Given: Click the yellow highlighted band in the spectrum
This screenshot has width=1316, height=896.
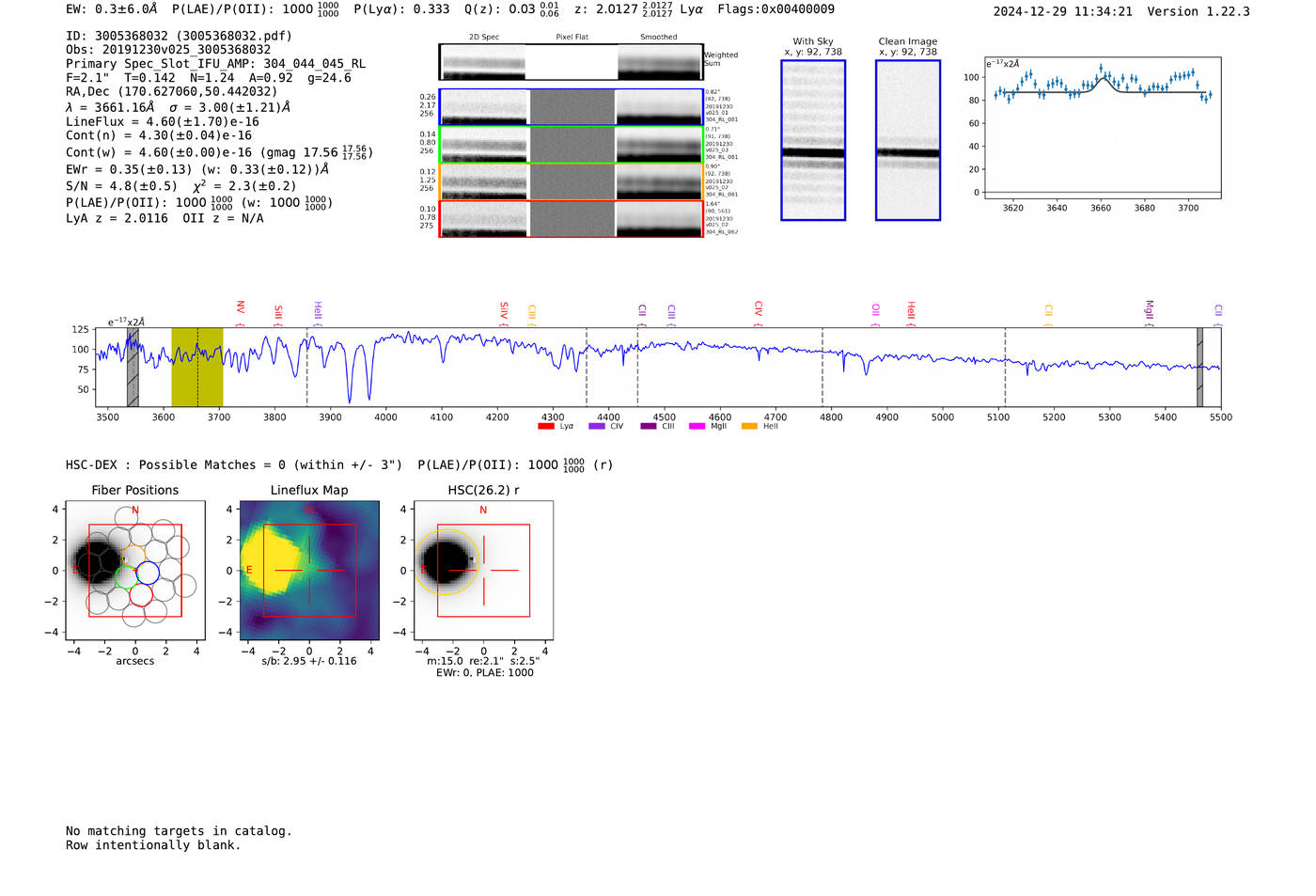Looking at the screenshot, I should point(197,367).
